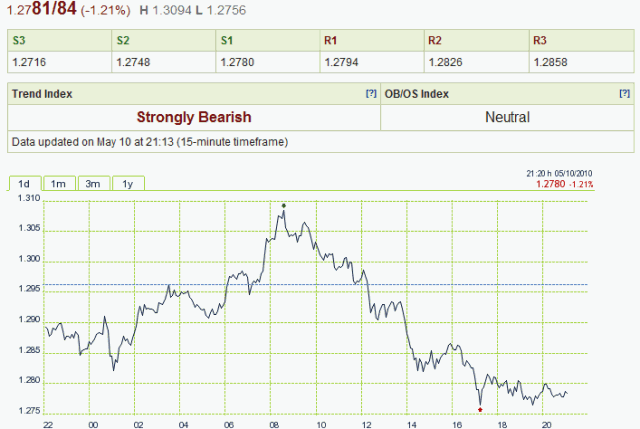Click the Trend Index heading label
The height and width of the screenshot is (429, 640).
coord(40,94)
